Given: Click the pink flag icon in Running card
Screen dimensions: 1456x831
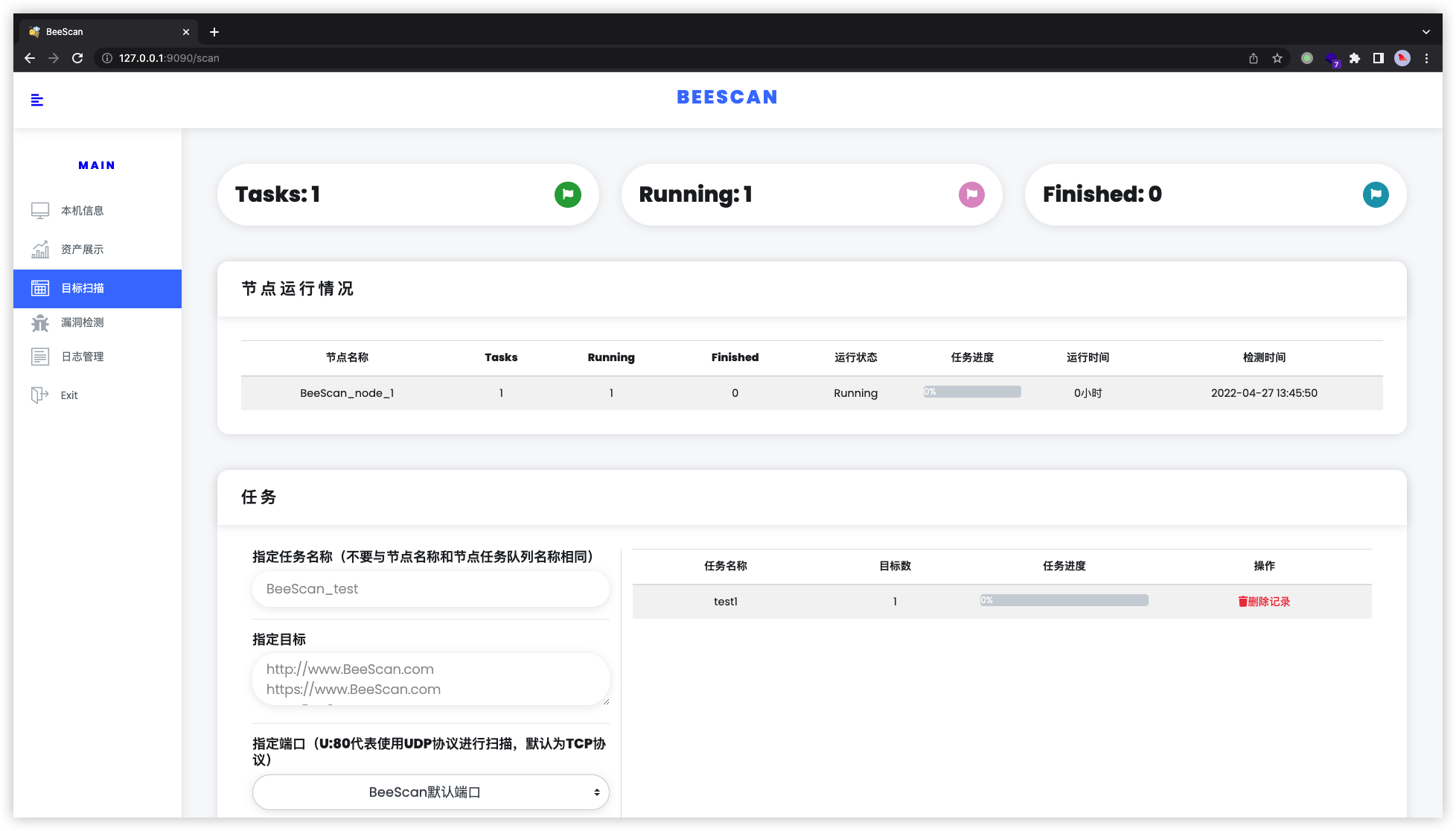Looking at the screenshot, I should pos(971,194).
